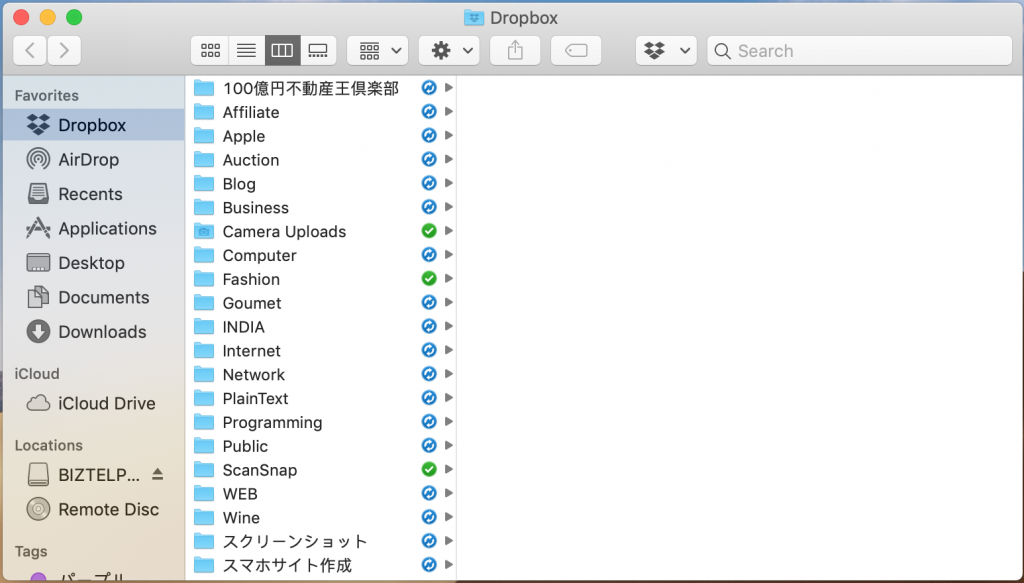This screenshot has width=1024, height=583.
Task: Click sync status icon beside Internet
Action: coord(428,351)
